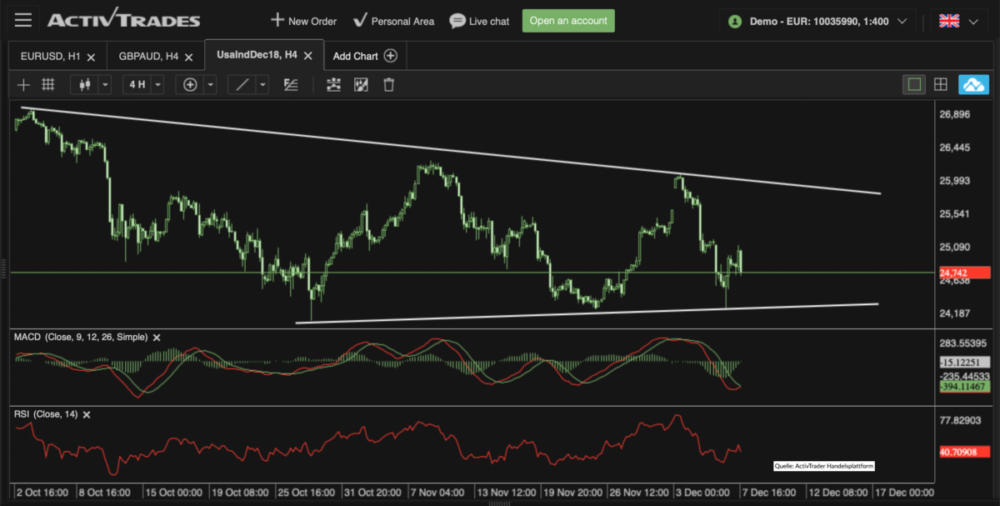Click the red 24,742 price tag
This screenshot has height=506, width=1000.
[964, 272]
